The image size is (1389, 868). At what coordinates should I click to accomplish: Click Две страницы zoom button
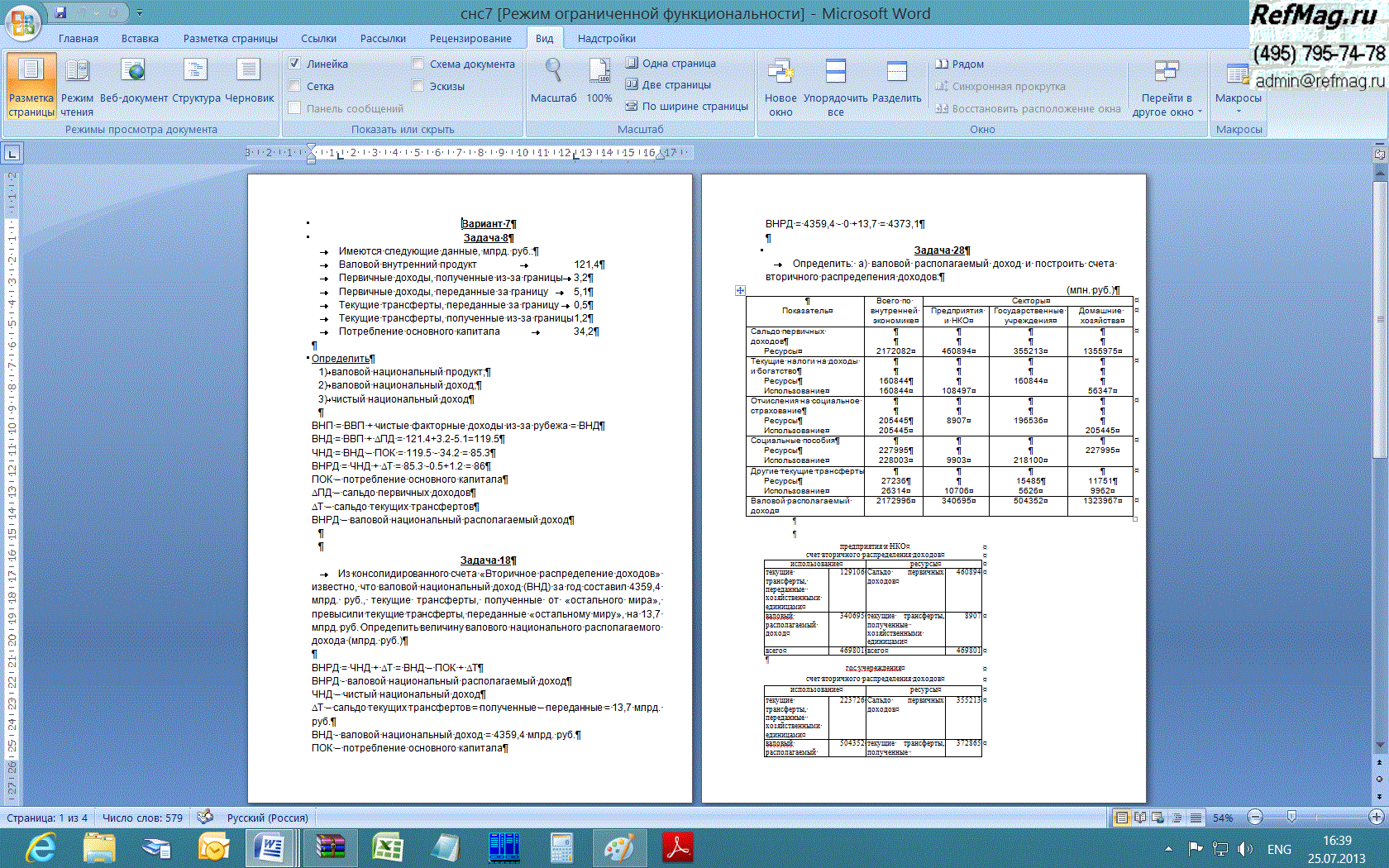tap(668, 84)
